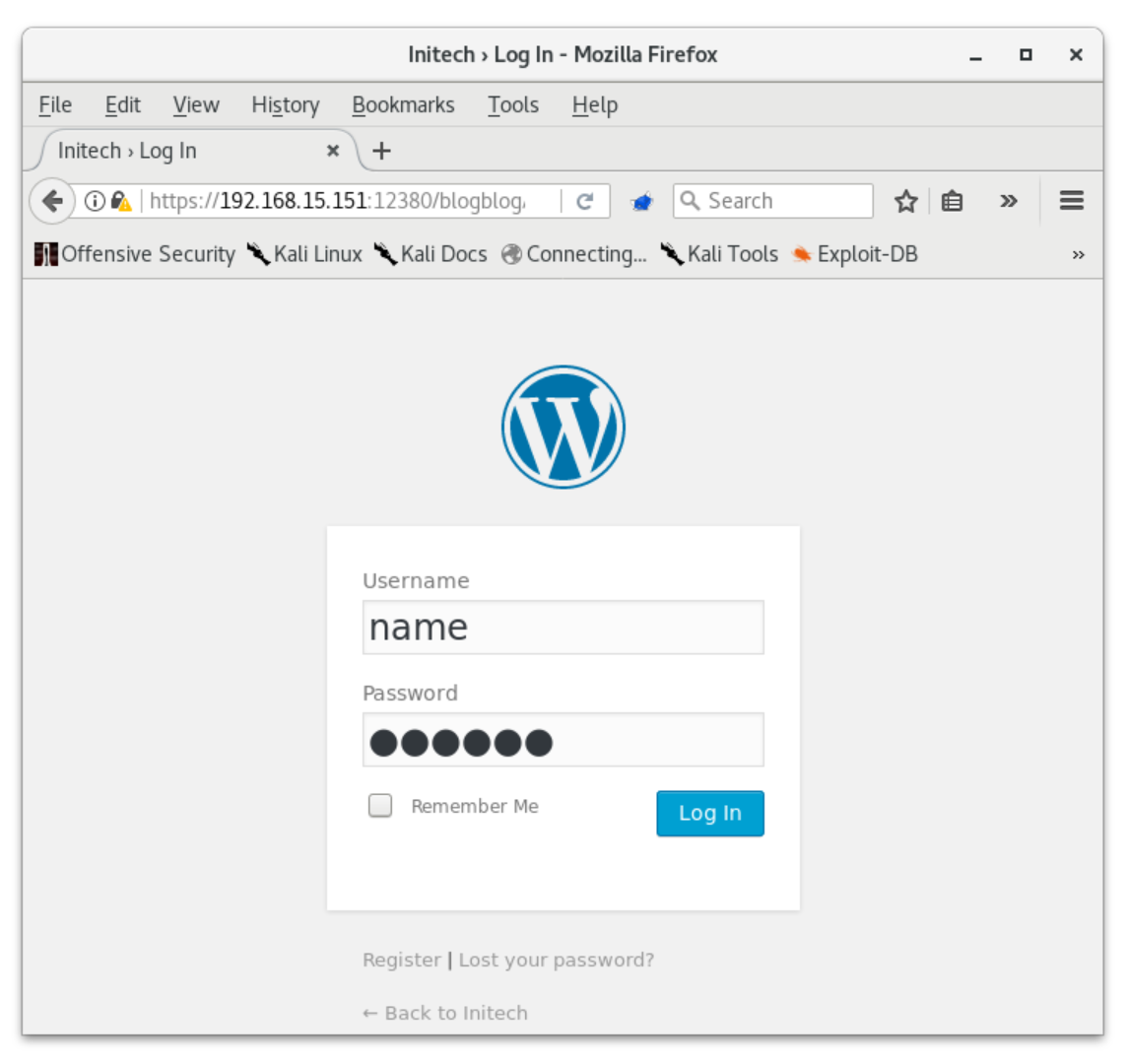
Task: Open the Bookmarks menu
Action: [403, 105]
